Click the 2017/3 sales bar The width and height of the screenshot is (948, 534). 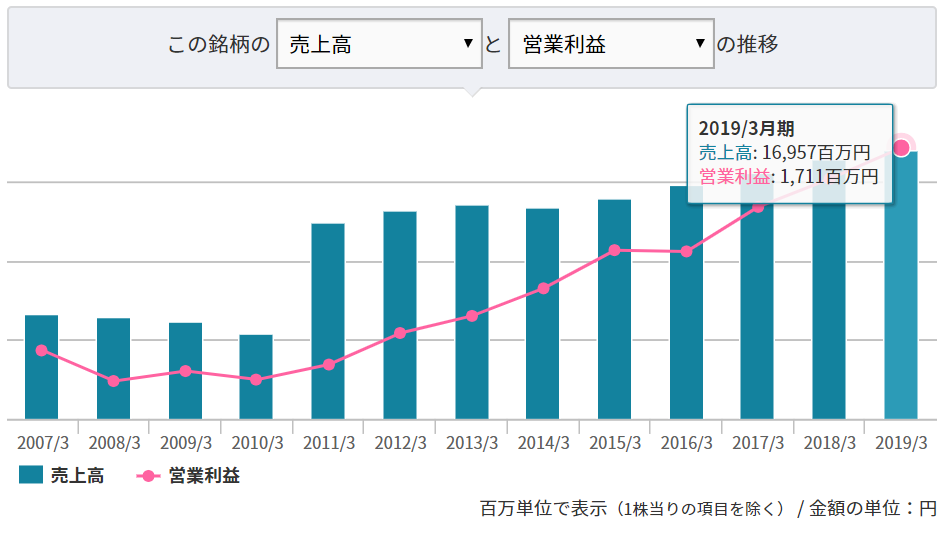757,320
